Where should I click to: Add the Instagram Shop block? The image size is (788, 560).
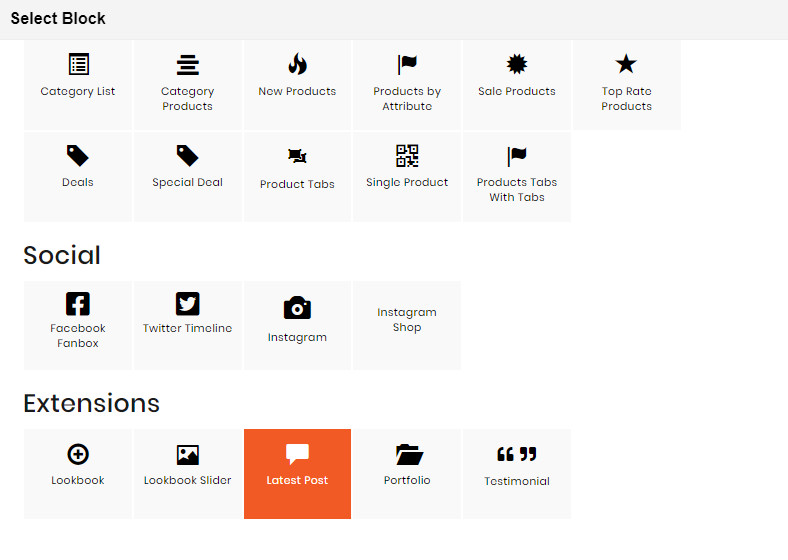(x=407, y=325)
